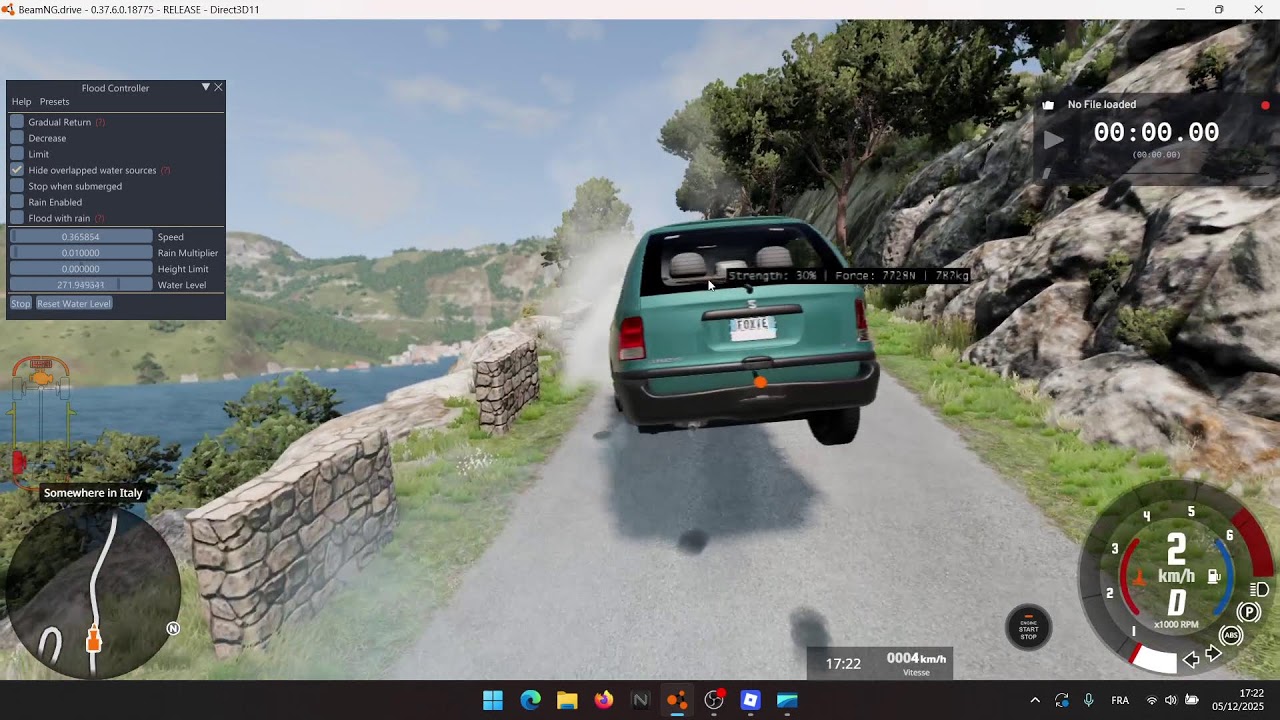Turn on the Rain Enabled checkbox
The image size is (1280, 720).
[x=17, y=202]
